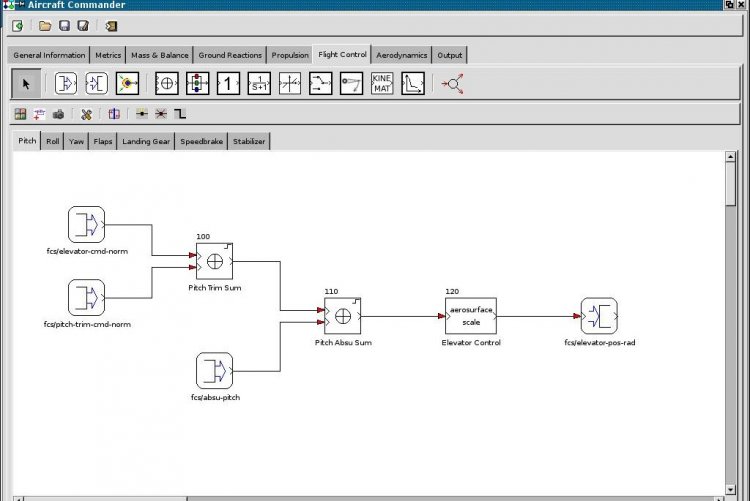Select the function table plot block tool
Screen dimensions: 750x501
[x=413, y=84]
